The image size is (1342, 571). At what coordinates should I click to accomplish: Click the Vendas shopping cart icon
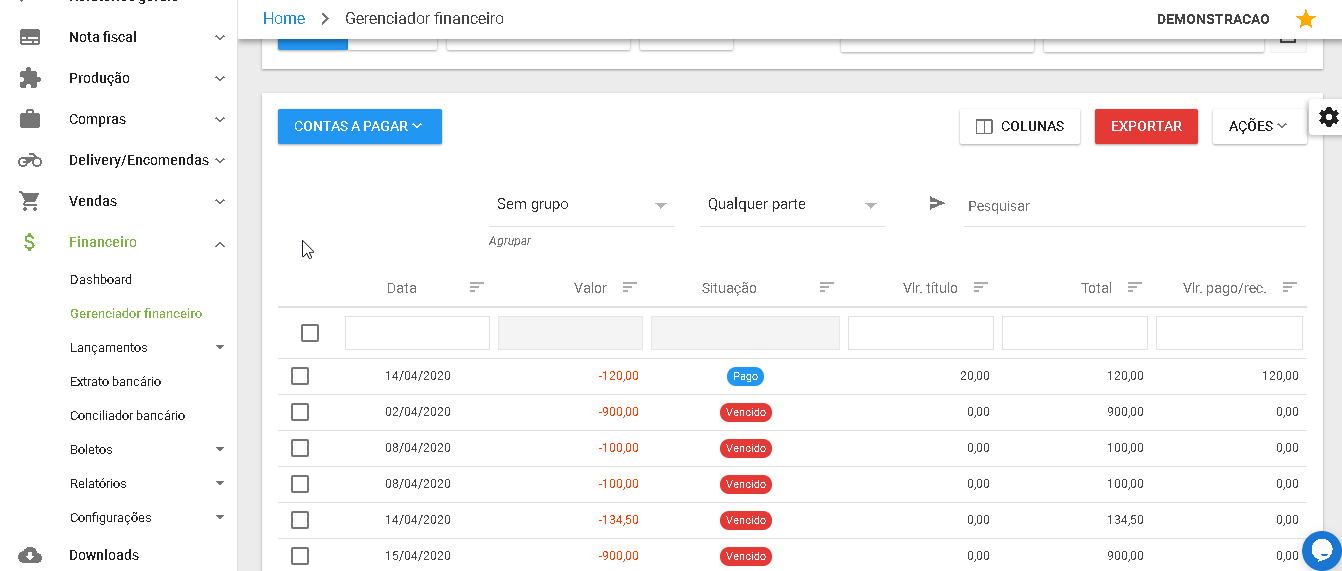coord(30,201)
